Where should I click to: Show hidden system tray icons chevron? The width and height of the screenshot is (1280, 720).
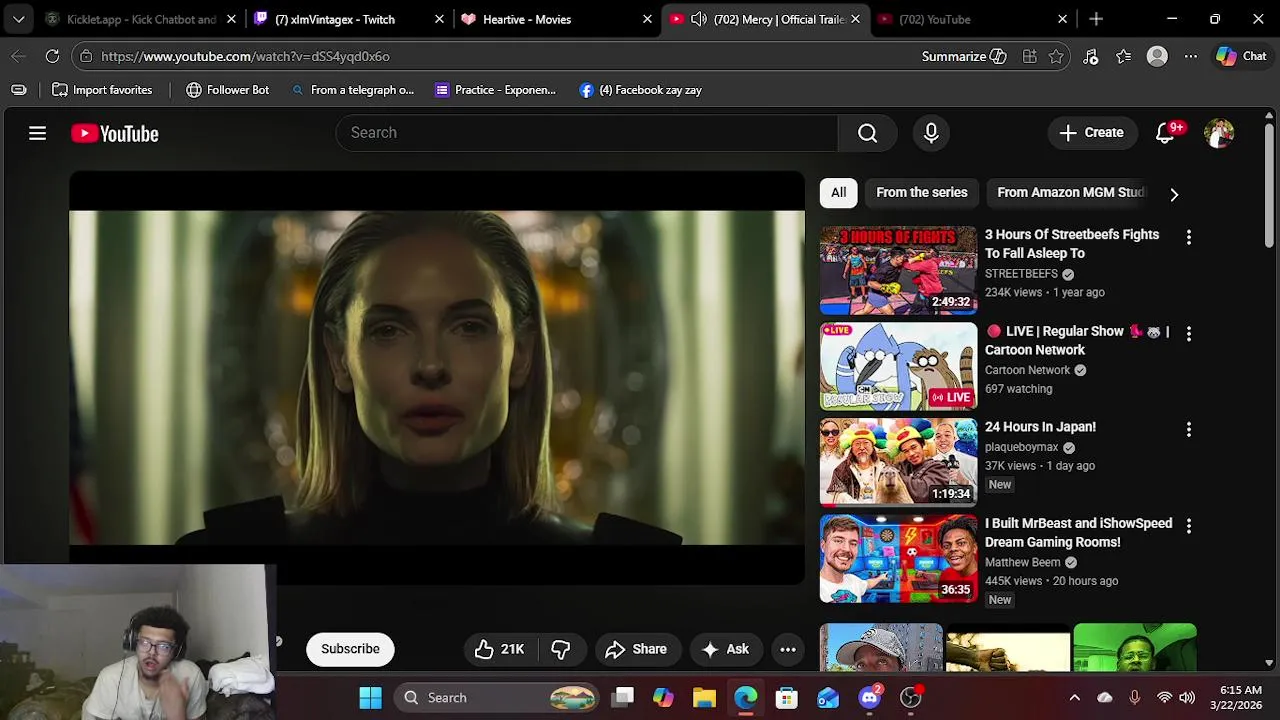click(x=1075, y=698)
